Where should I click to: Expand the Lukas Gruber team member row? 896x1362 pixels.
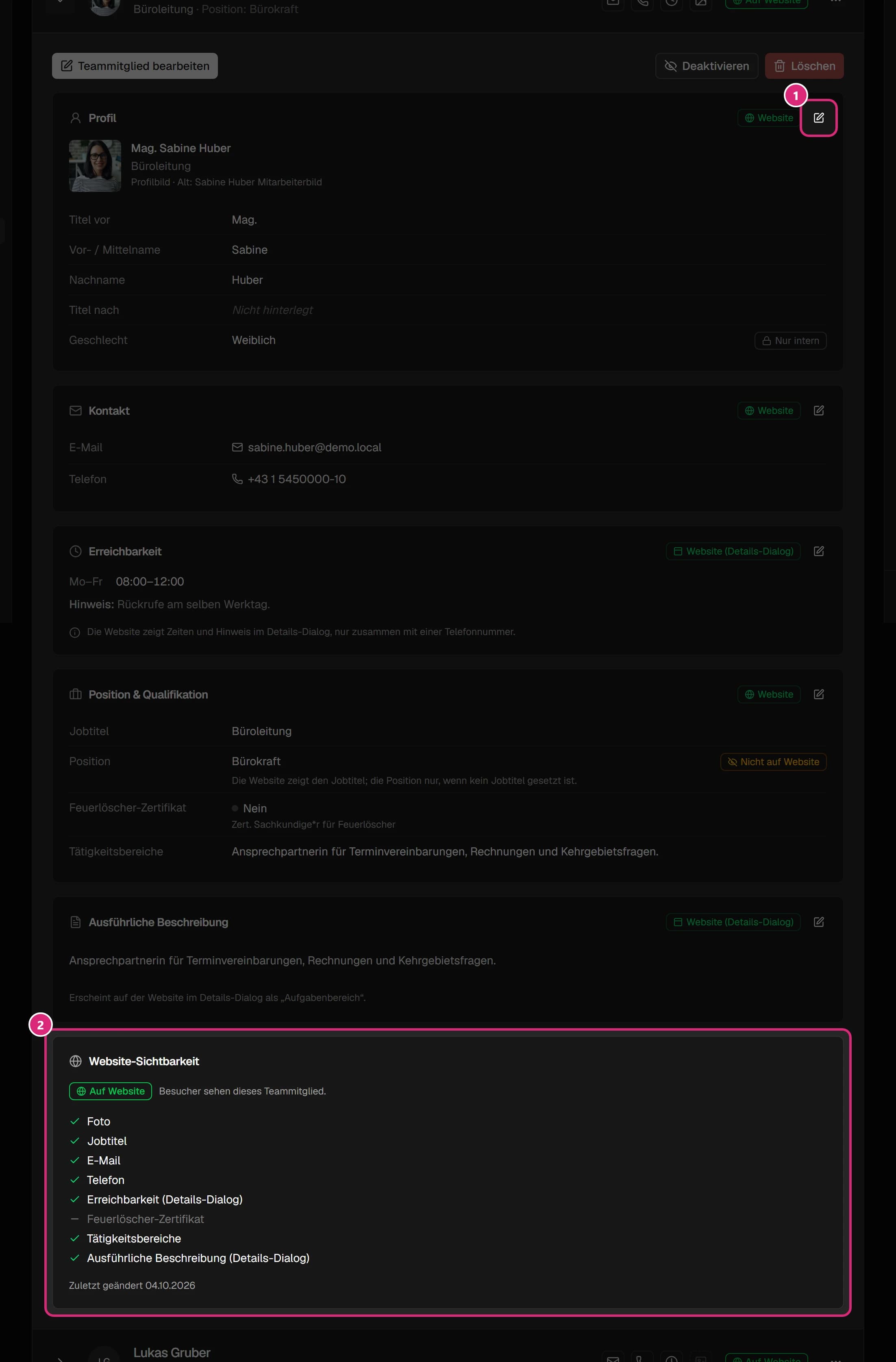(60, 1359)
